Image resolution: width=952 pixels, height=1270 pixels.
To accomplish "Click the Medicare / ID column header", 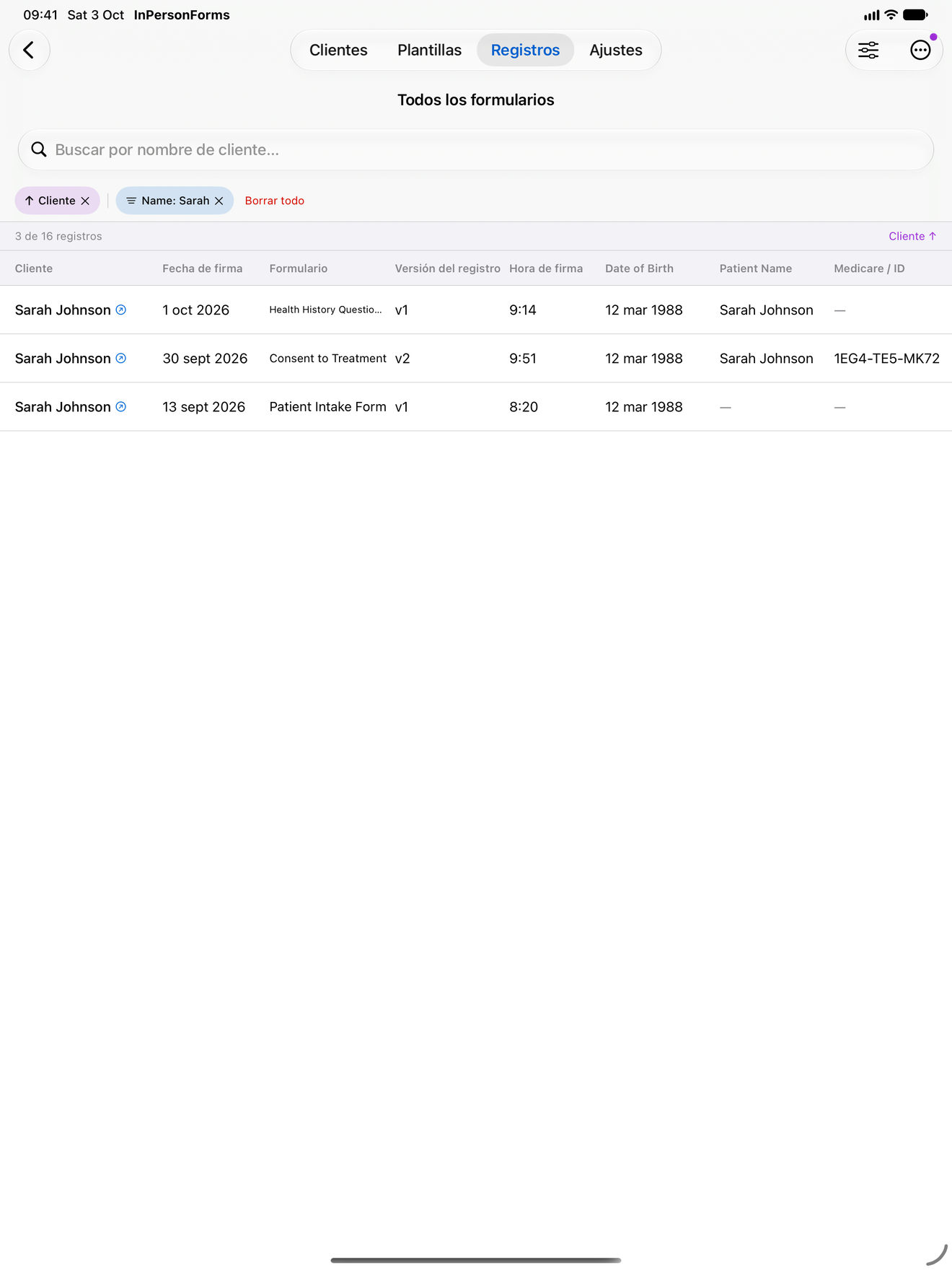I will 869,268.
